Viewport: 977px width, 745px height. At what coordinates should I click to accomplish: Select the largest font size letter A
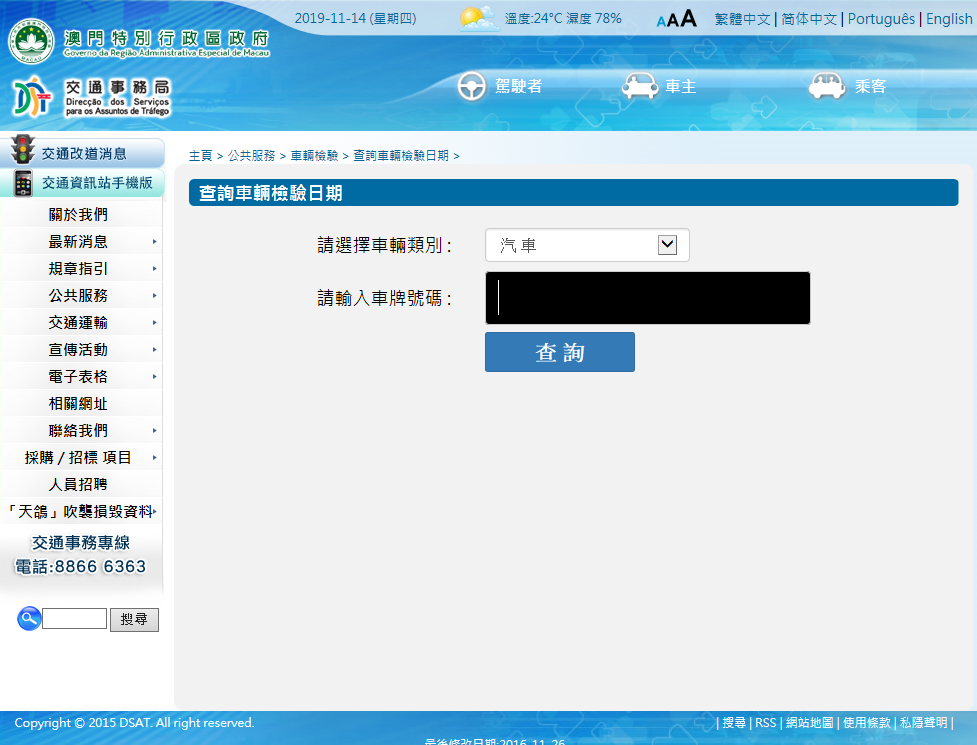pyautogui.click(x=688, y=19)
